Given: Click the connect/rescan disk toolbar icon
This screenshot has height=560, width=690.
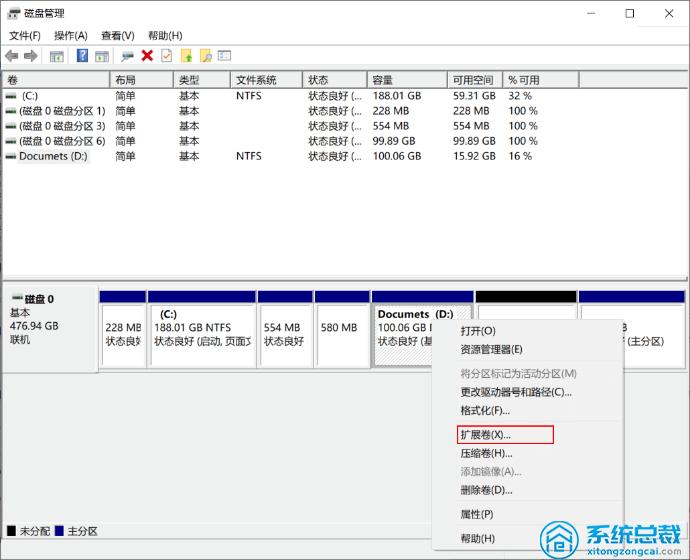Looking at the screenshot, I should 127,56.
